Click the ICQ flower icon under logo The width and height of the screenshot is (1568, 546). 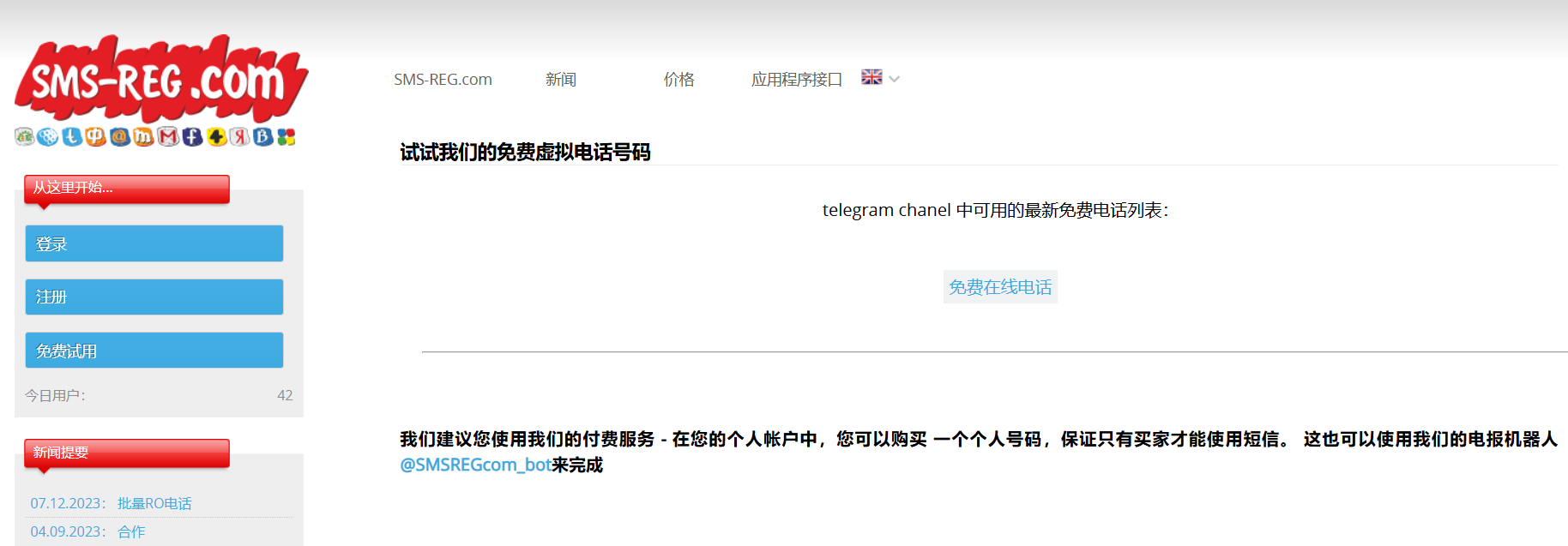tap(25, 136)
